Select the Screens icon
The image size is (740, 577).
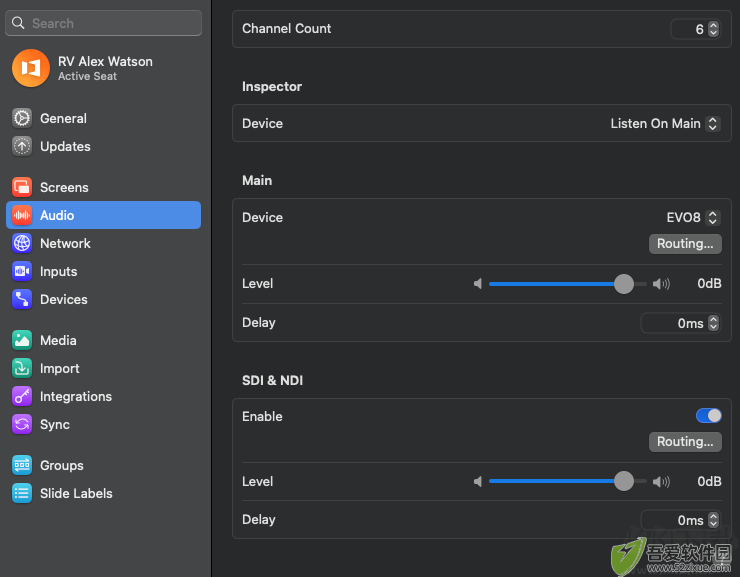coord(22,187)
